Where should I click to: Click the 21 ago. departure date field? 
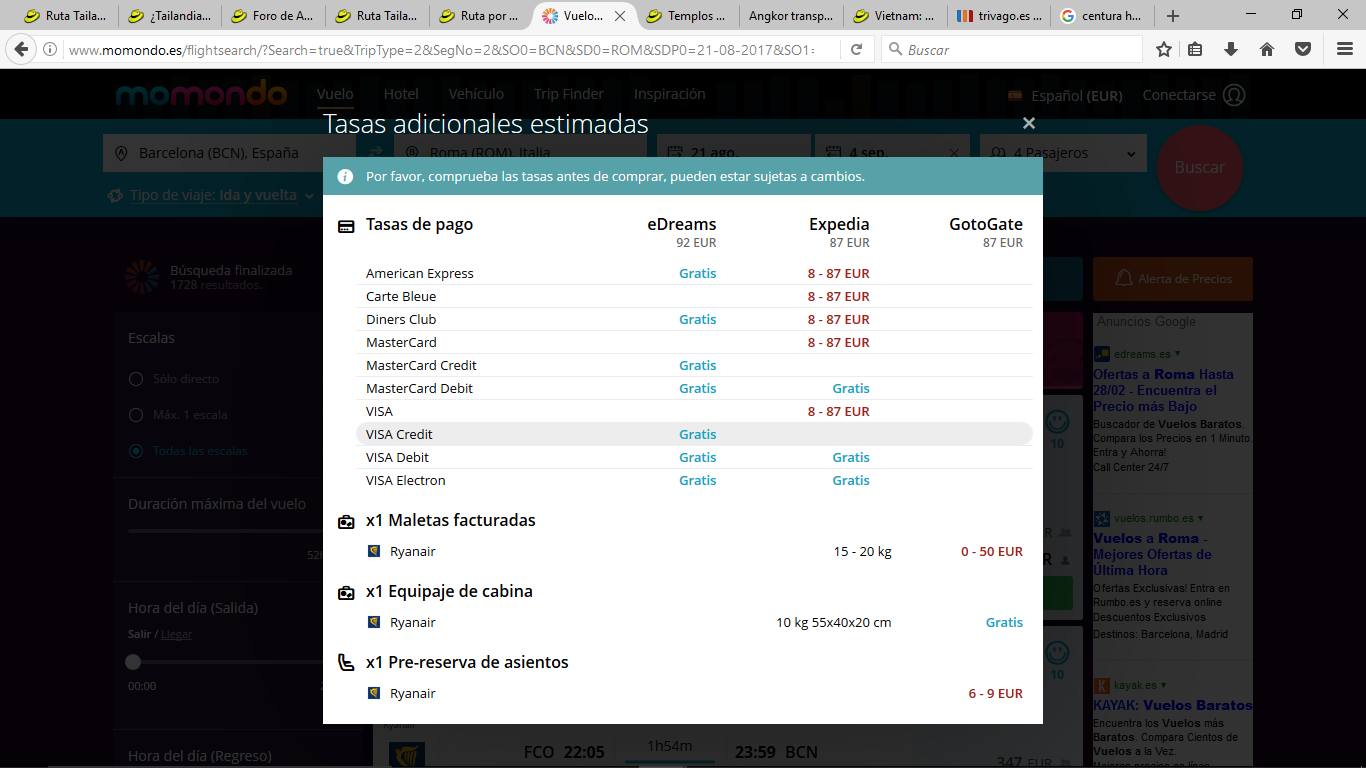point(733,153)
